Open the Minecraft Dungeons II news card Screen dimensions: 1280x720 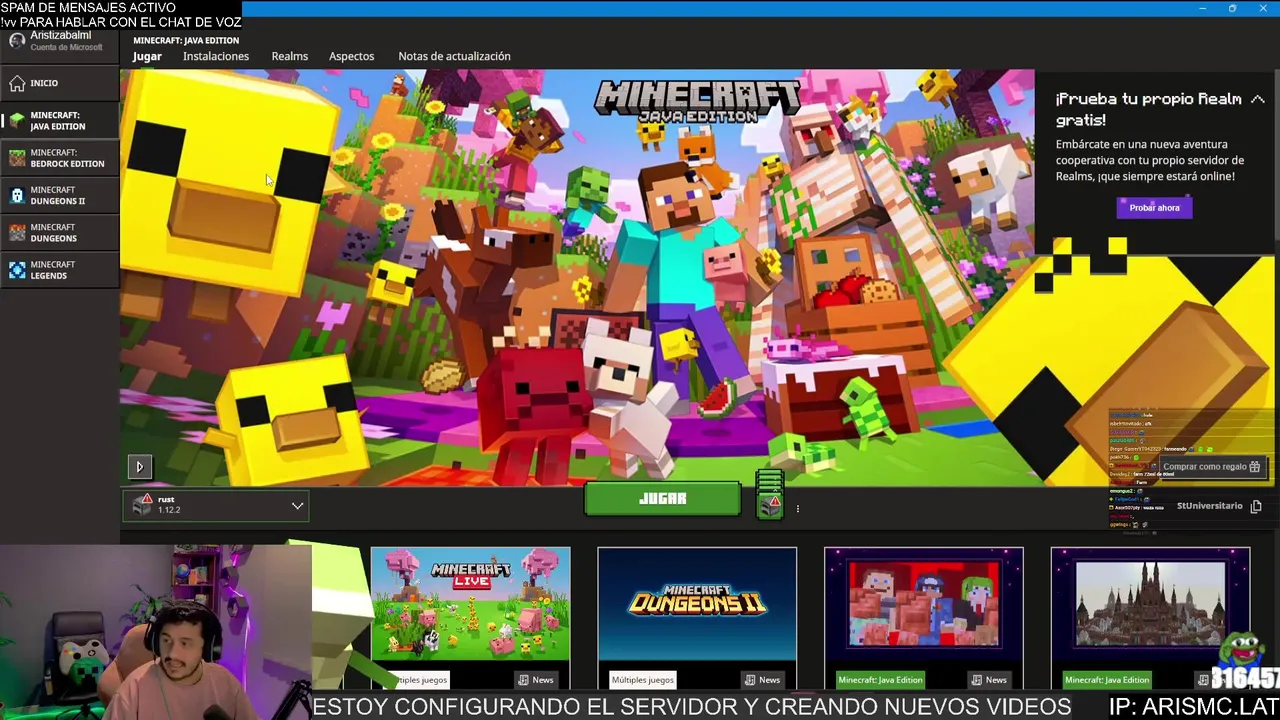(697, 618)
